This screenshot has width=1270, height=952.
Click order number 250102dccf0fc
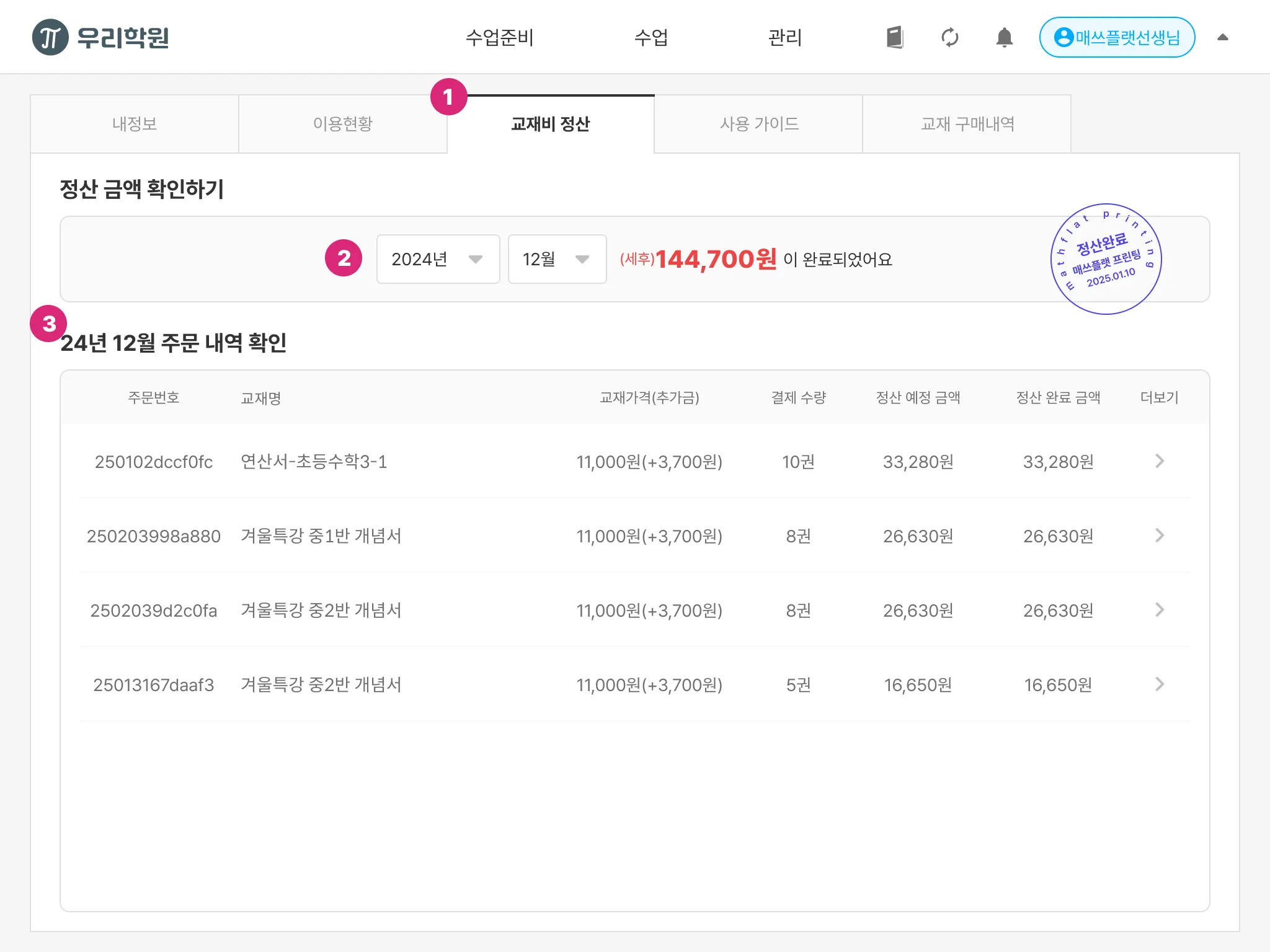(x=153, y=462)
